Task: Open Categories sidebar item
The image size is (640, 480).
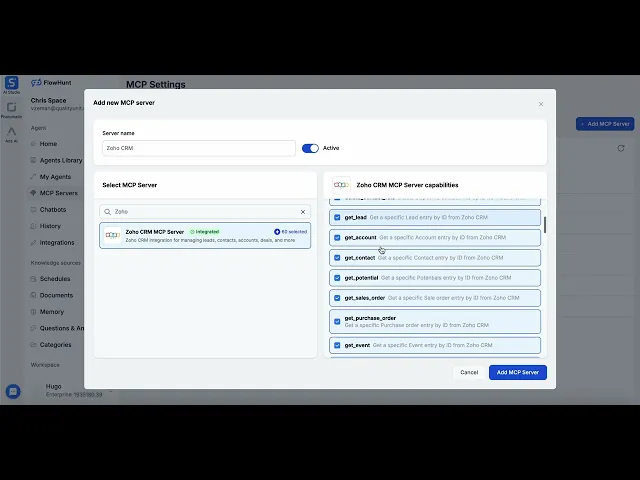Action: pos(51,344)
